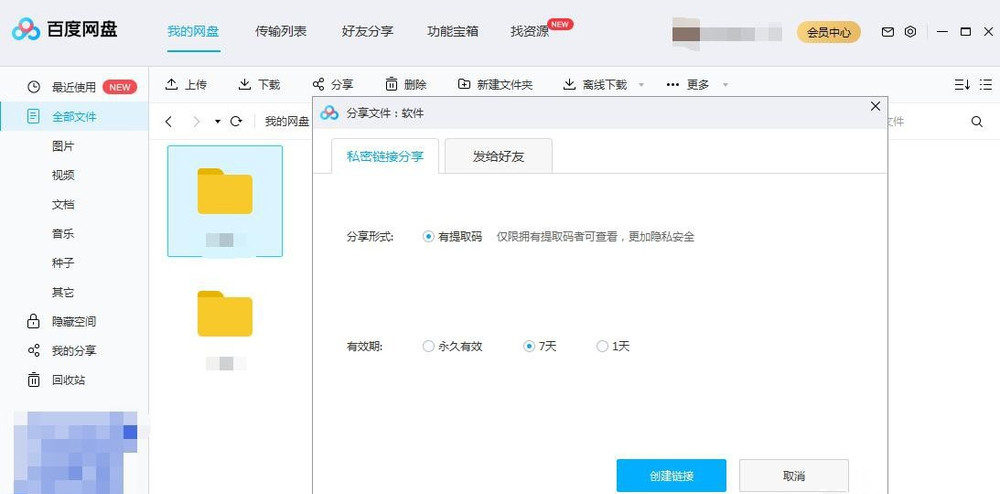Click the trash delete icon in the toolbar

pyautogui.click(x=391, y=84)
